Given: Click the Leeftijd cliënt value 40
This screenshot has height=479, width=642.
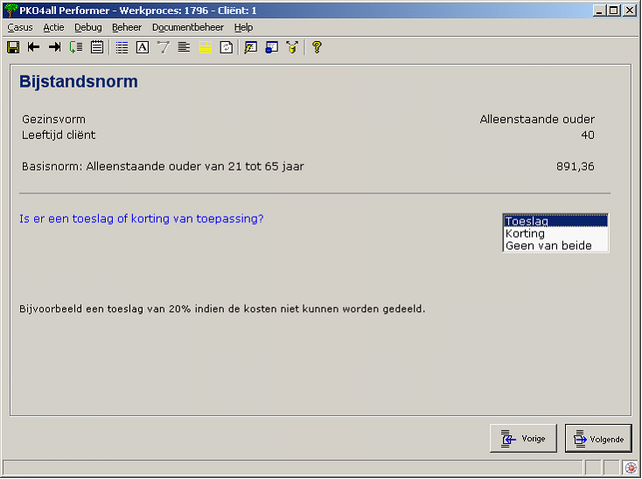Looking at the screenshot, I should pos(588,135).
